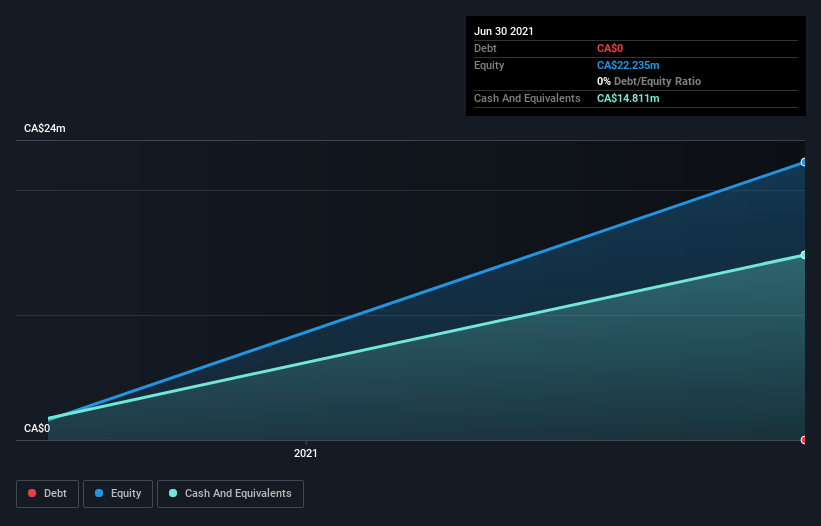This screenshot has height=526, width=821.
Task: Toggle the Equity legend button
Action: tap(118, 494)
